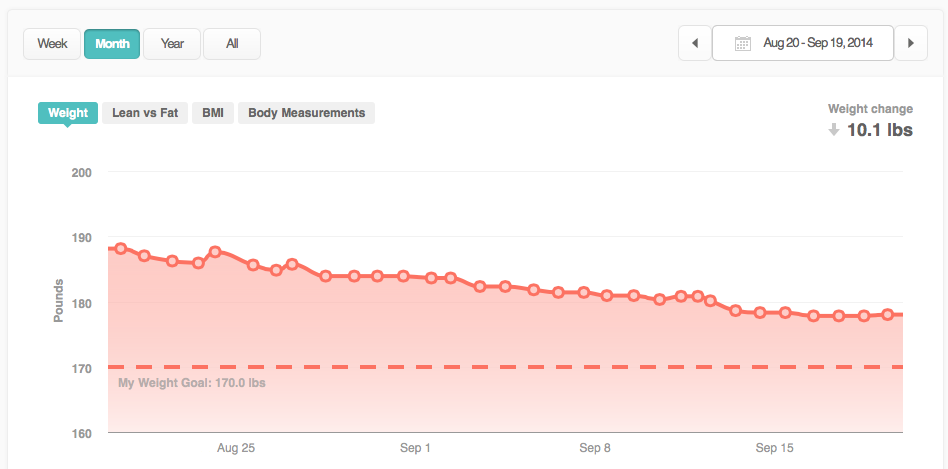Click the My Weight Goal: 170.0 lbs label
The image size is (948, 469).
(x=192, y=383)
